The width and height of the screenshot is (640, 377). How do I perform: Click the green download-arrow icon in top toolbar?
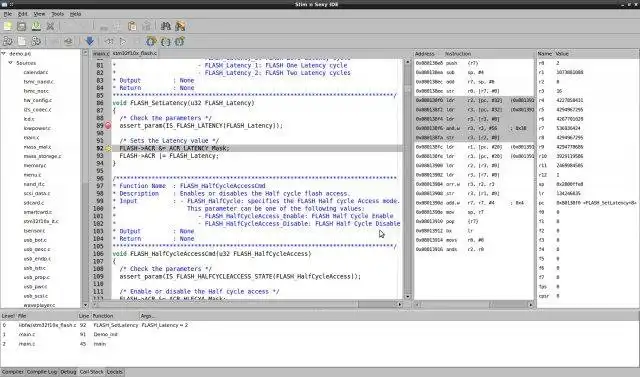coord(36,27)
